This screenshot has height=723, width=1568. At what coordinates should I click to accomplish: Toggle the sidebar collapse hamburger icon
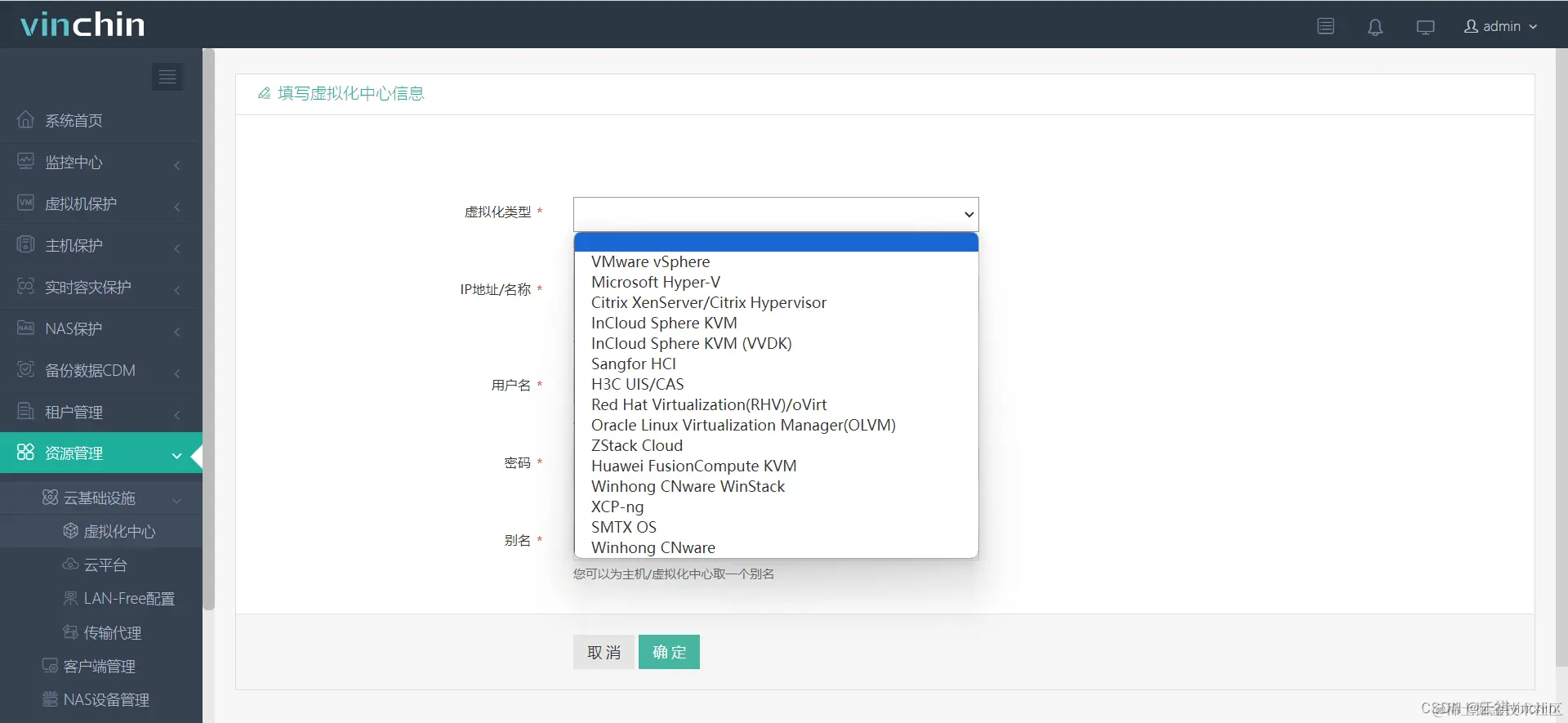167,77
